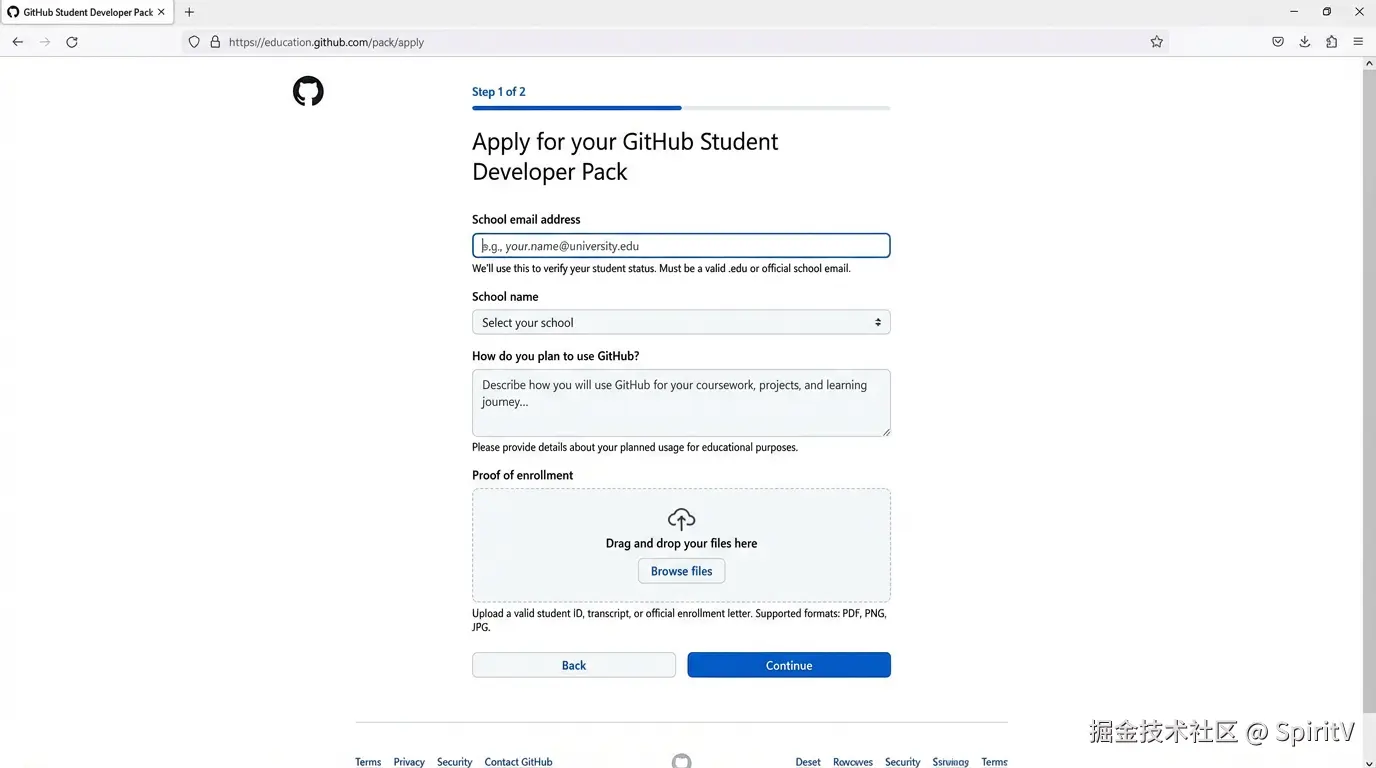Close the GitHub Student Developer Pack tab
1376x768 pixels.
pos(161,12)
